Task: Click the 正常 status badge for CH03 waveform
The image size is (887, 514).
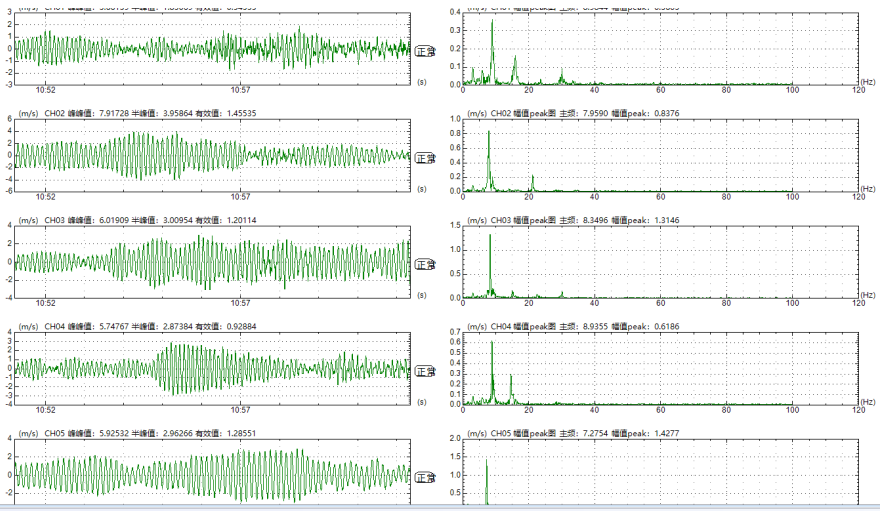Action: [425, 264]
